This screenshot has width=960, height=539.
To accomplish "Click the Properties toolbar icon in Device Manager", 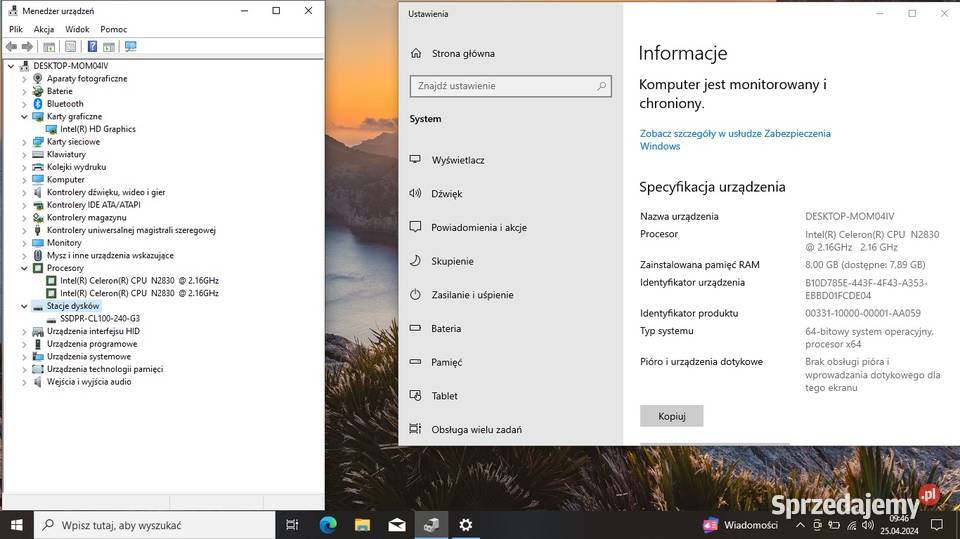I will point(70,47).
